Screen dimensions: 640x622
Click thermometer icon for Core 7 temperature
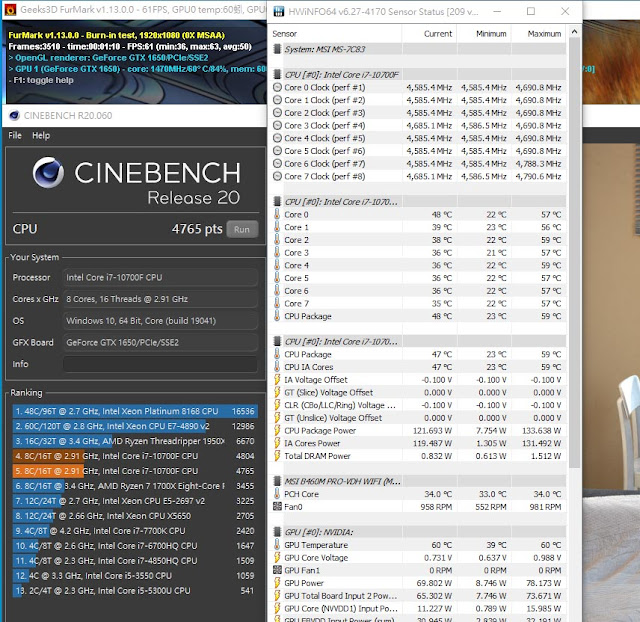tap(277, 304)
